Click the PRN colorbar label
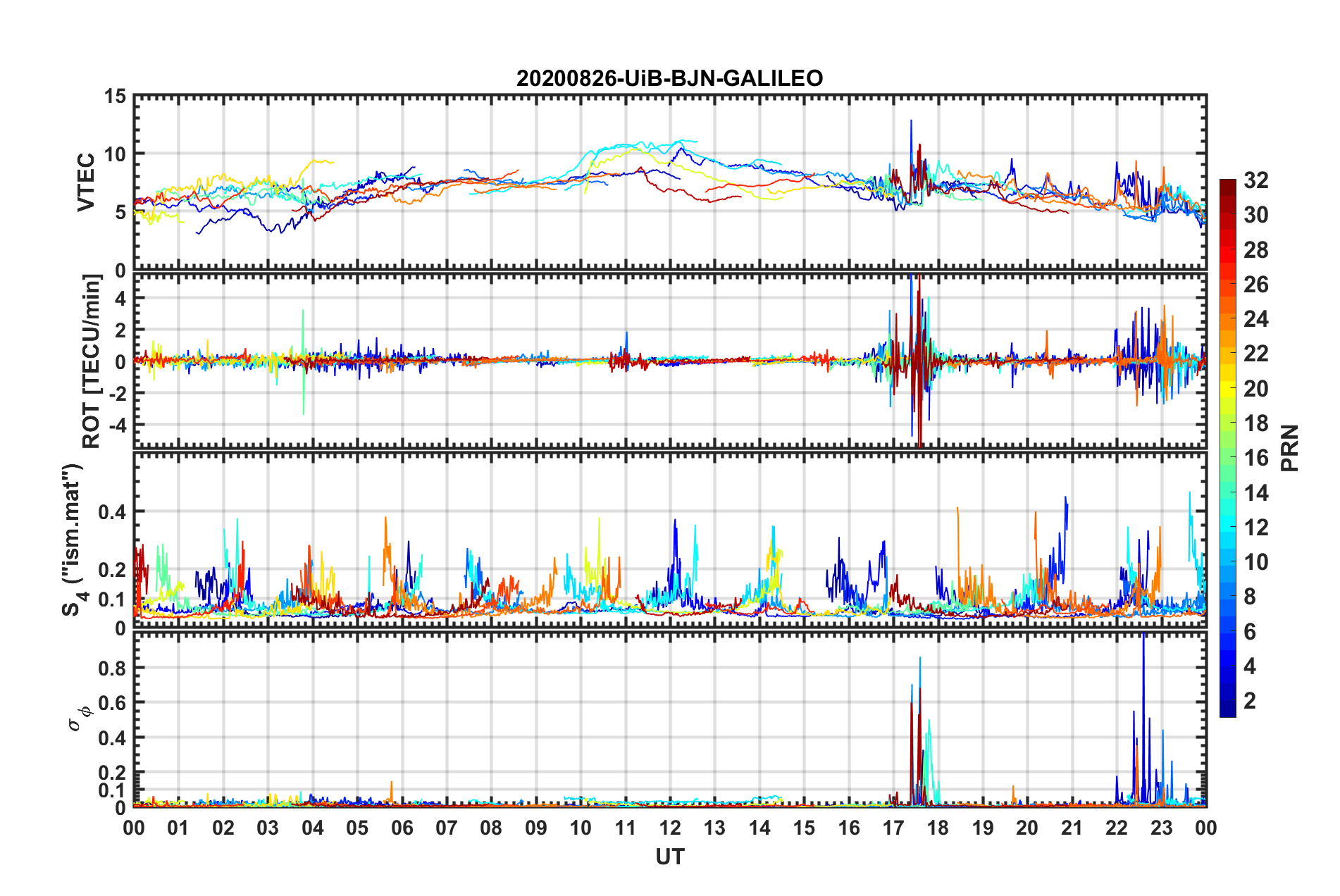1340x896 pixels. (1290, 448)
